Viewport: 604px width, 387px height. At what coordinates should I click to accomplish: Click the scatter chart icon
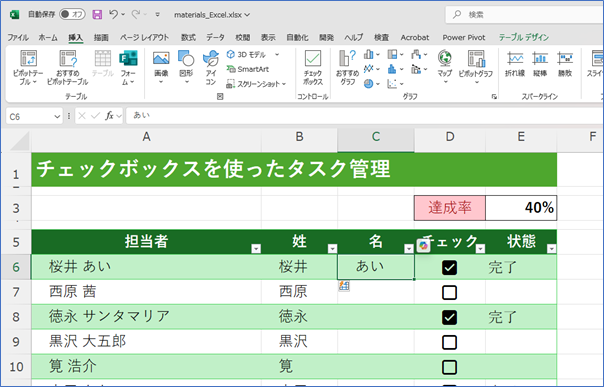[x=393, y=84]
